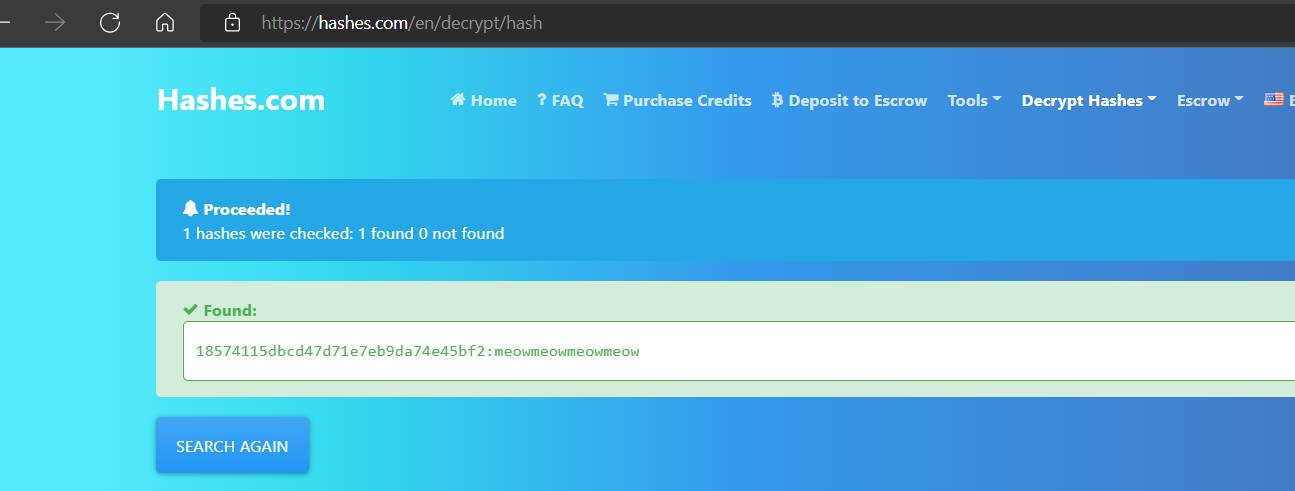
Task: Open the Hashes.com logo link
Action: coord(241,100)
